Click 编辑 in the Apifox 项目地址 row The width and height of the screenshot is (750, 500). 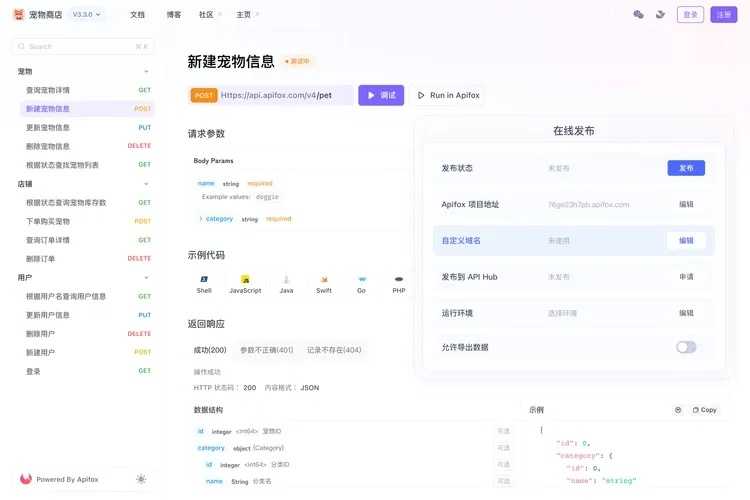(x=686, y=204)
